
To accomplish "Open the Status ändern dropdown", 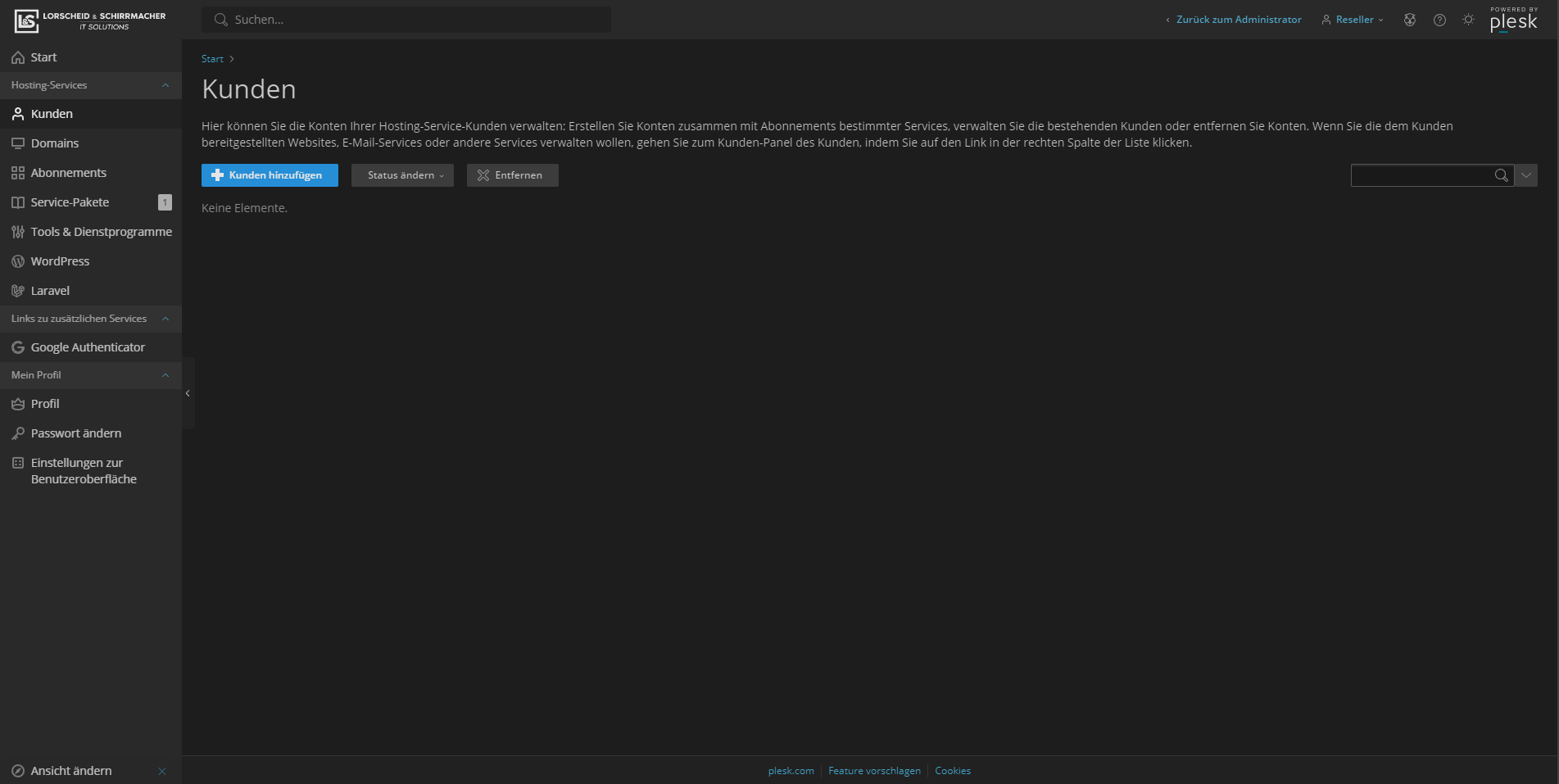I will pyautogui.click(x=402, y=175).
